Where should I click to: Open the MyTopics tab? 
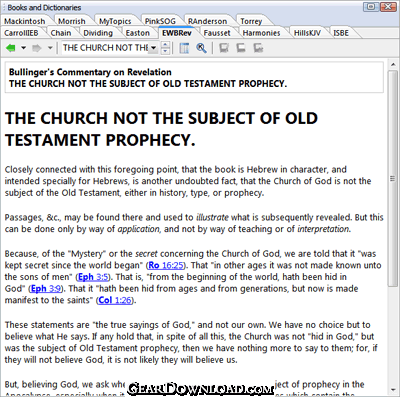115,21
